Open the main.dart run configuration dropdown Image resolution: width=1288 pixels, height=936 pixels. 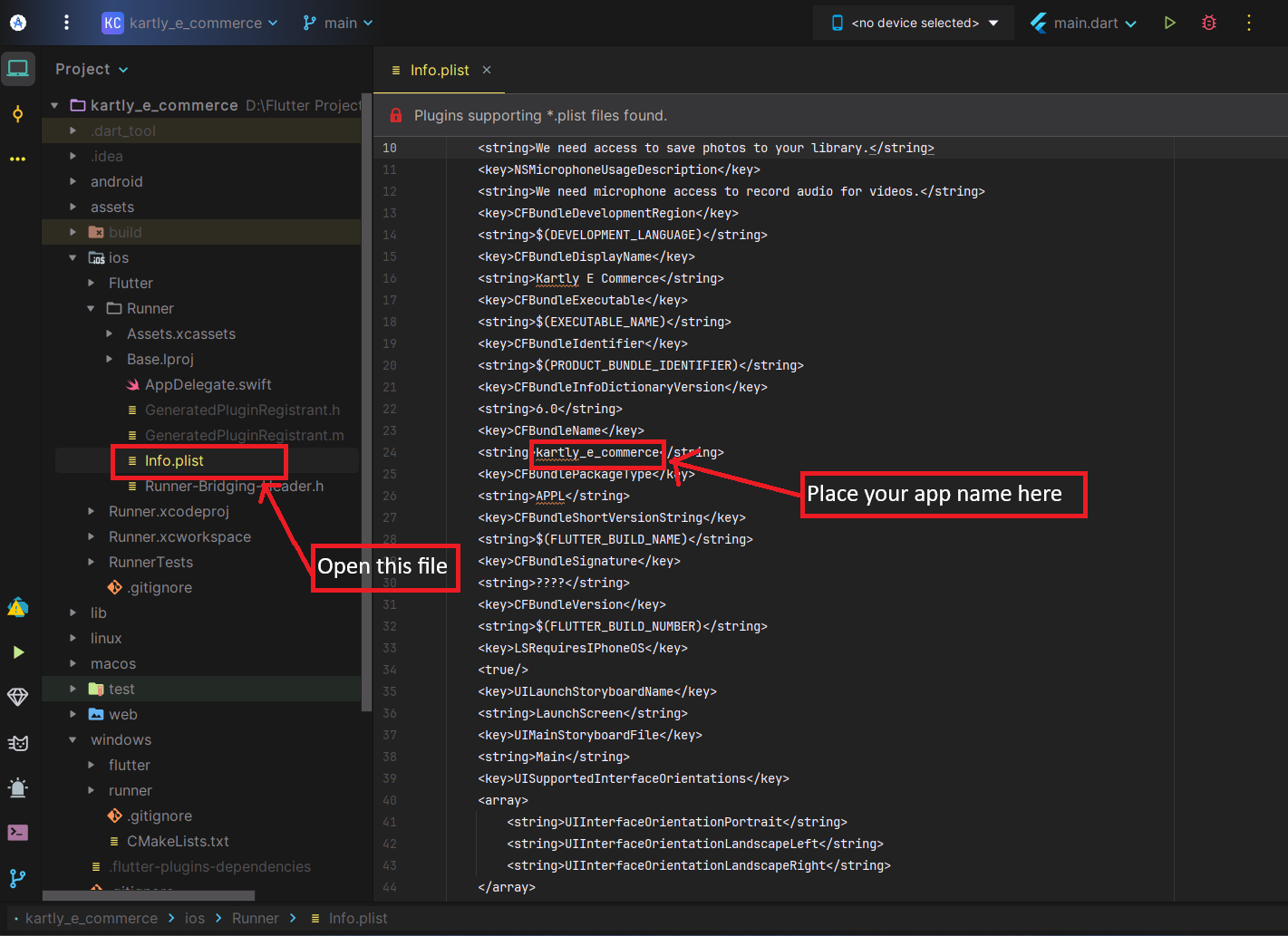pyautogui.click(x=1084, y=23)
